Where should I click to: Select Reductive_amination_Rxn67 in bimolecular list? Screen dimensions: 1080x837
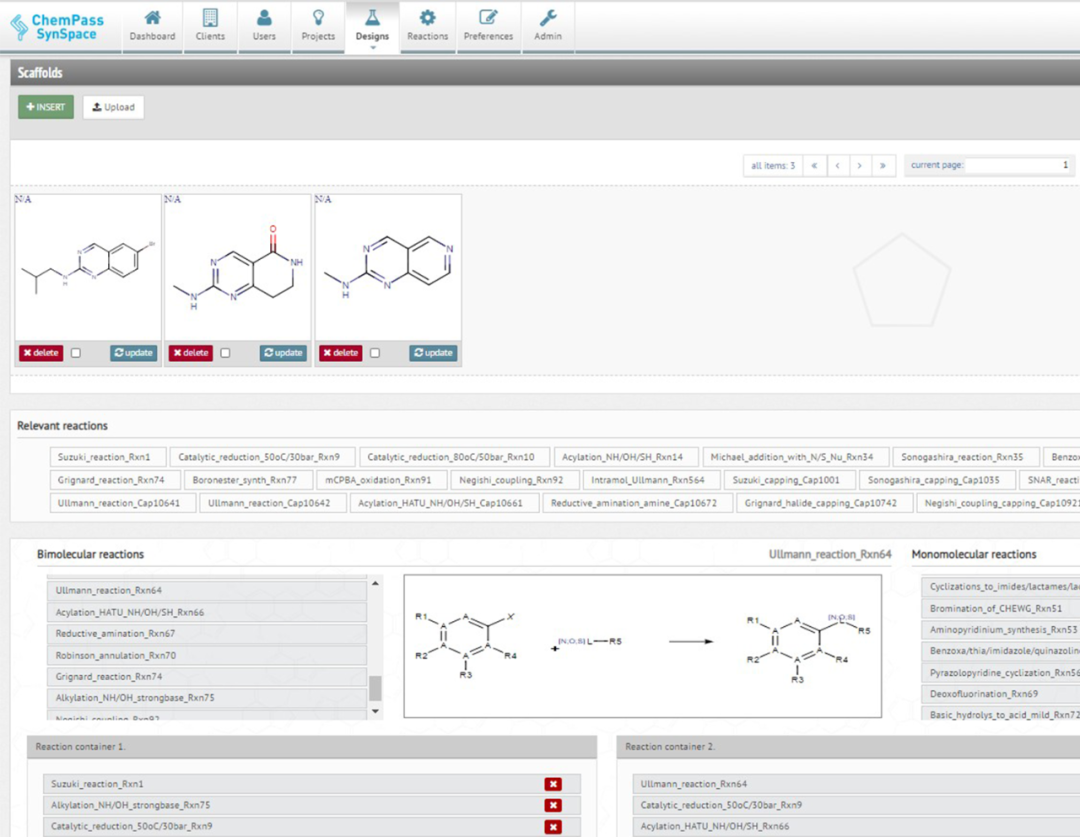click(x=206, y=633)
